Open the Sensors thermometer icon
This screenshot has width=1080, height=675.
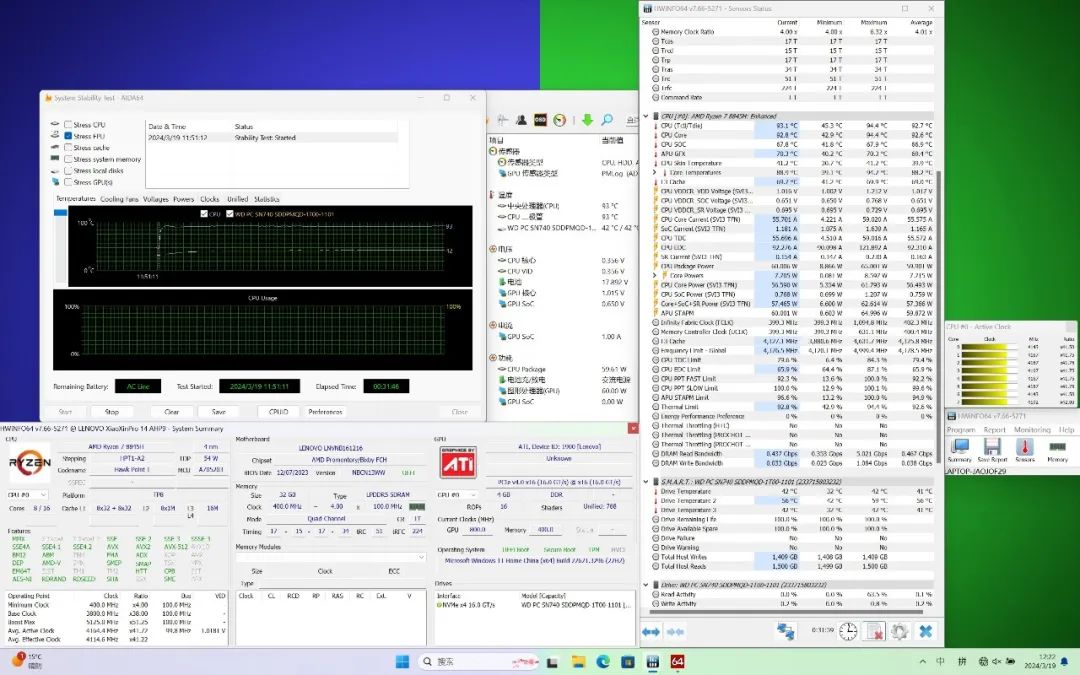[1025, 446]
